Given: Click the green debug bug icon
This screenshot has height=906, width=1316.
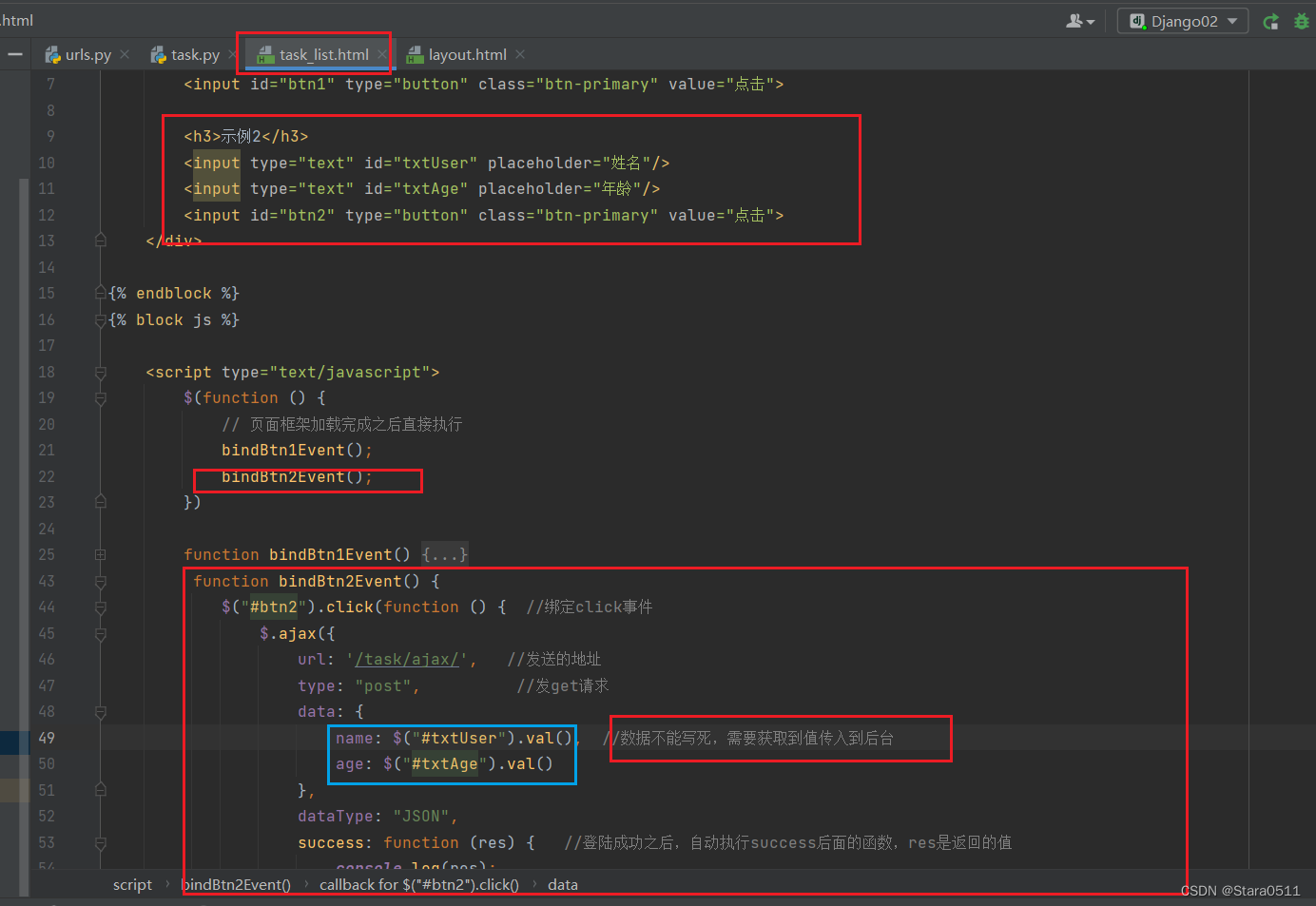Looking at the screenshot, I should (1302, 21).
